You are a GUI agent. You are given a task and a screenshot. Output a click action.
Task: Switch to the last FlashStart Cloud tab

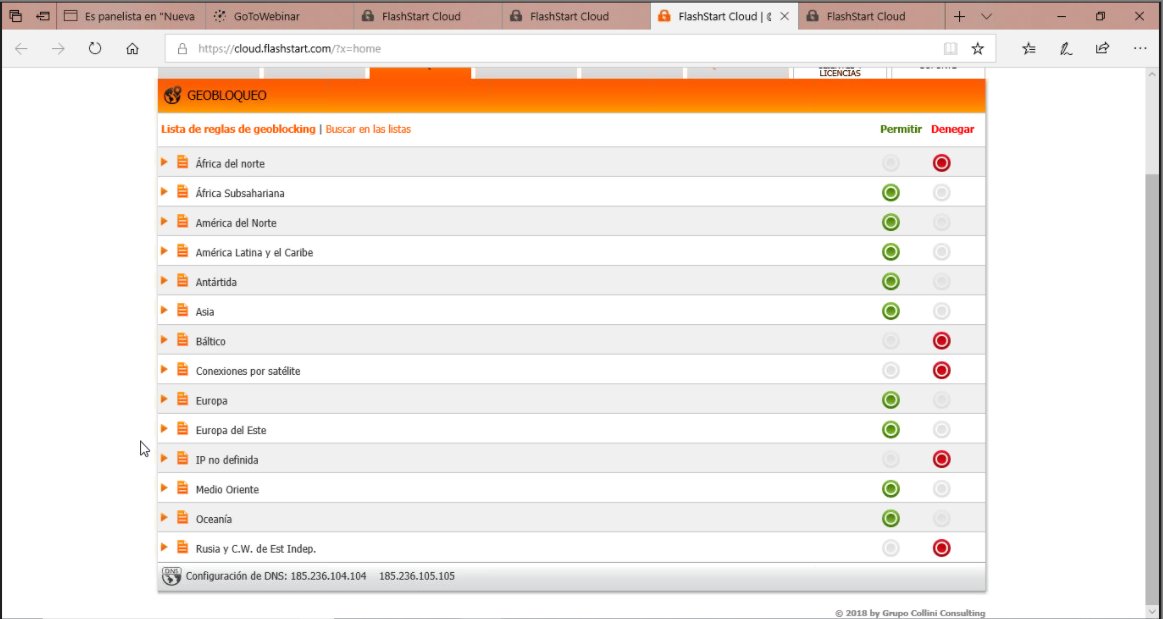click(x=871, y=16)
